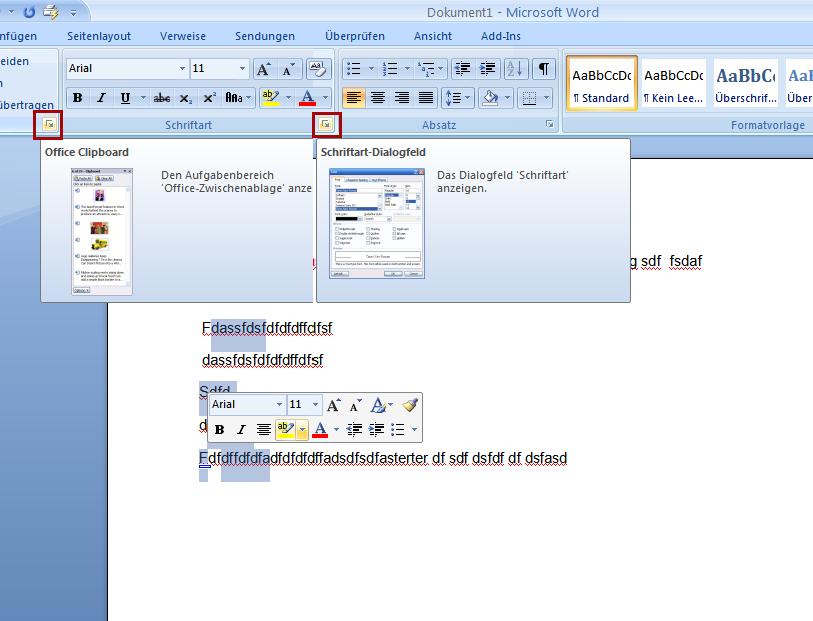Grow font size in the ribbon
The width and height of the screenshot is (813, 621).
pos(263,68)
